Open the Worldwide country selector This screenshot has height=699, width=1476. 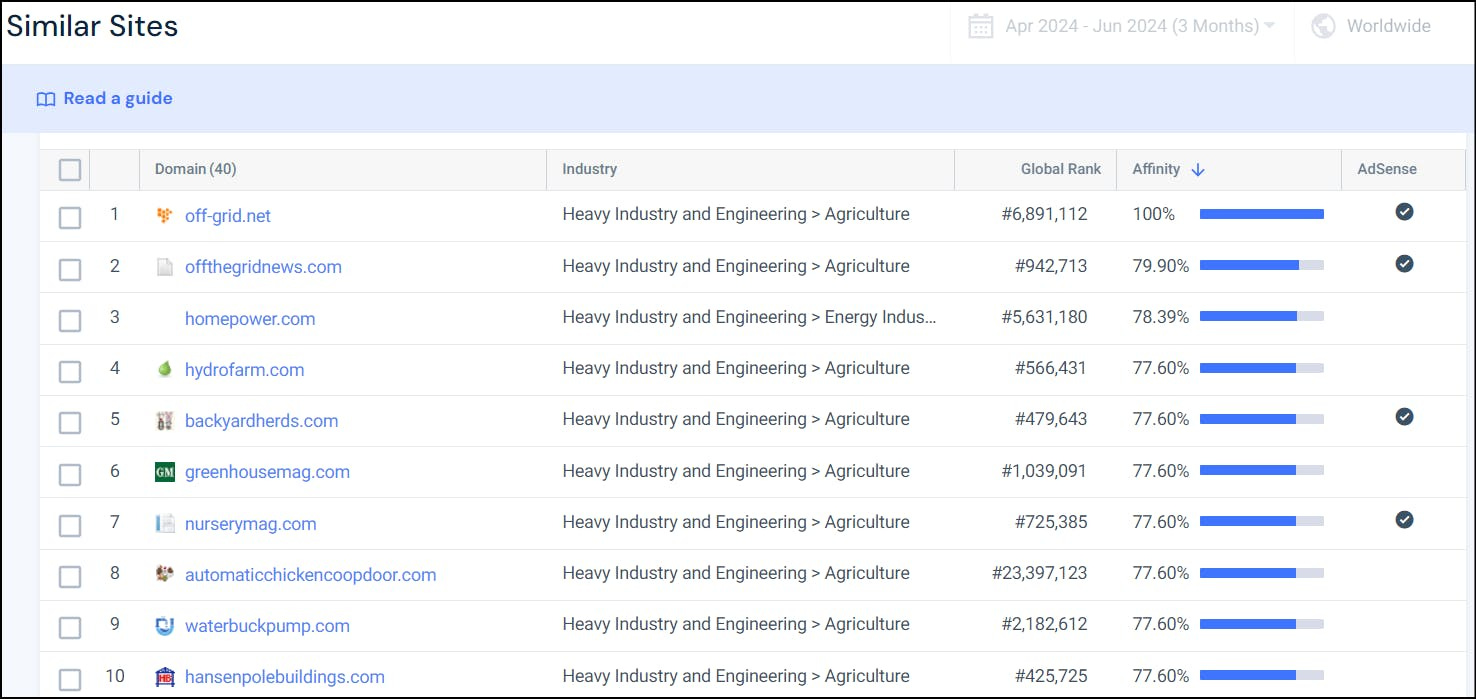point(1372,26)
